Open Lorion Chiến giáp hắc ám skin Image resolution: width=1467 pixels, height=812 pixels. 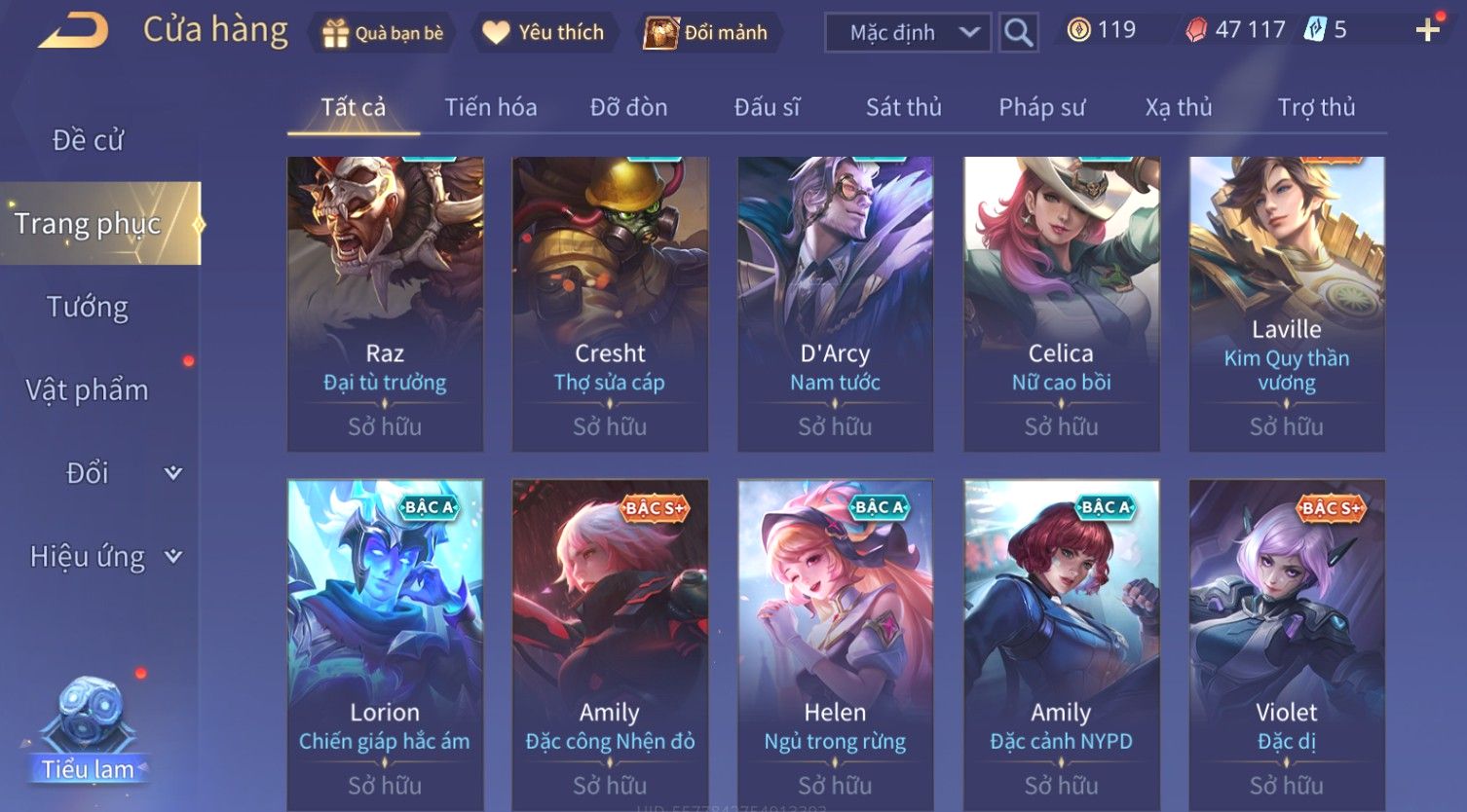(385, 645)
